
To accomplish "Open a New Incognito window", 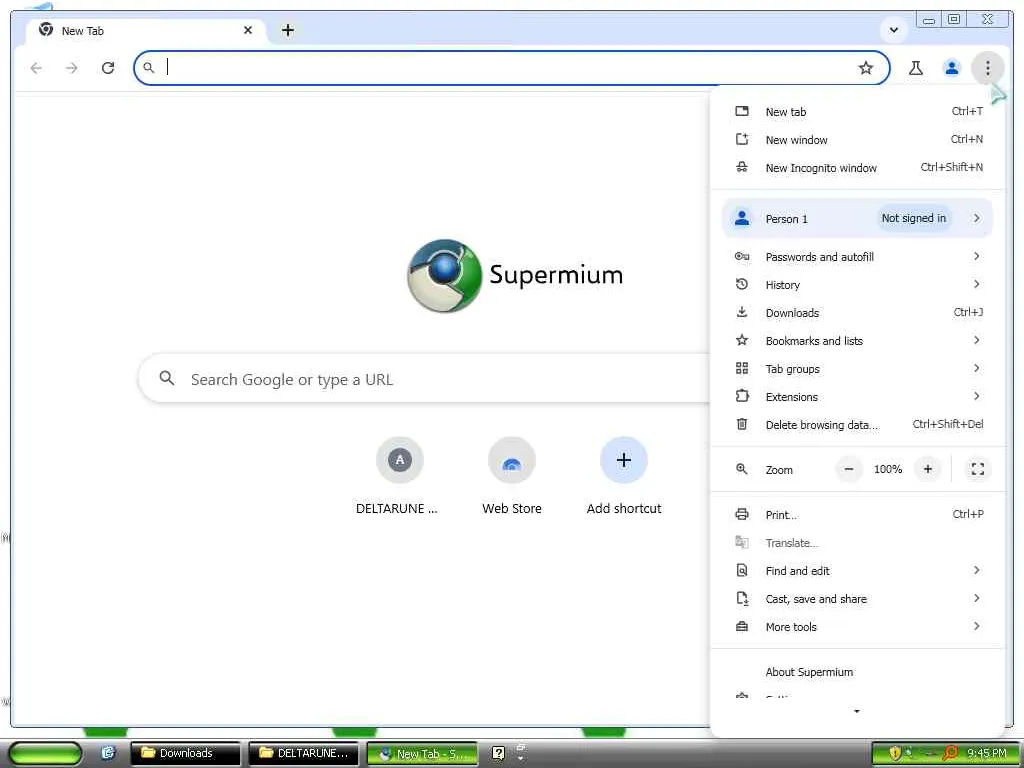I will point(858,168).
